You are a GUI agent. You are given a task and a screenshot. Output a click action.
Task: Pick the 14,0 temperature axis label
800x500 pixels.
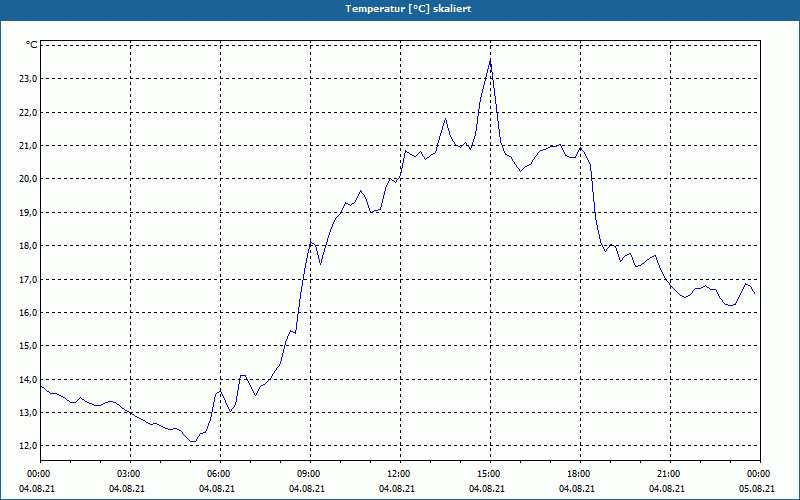click(29, 379)
